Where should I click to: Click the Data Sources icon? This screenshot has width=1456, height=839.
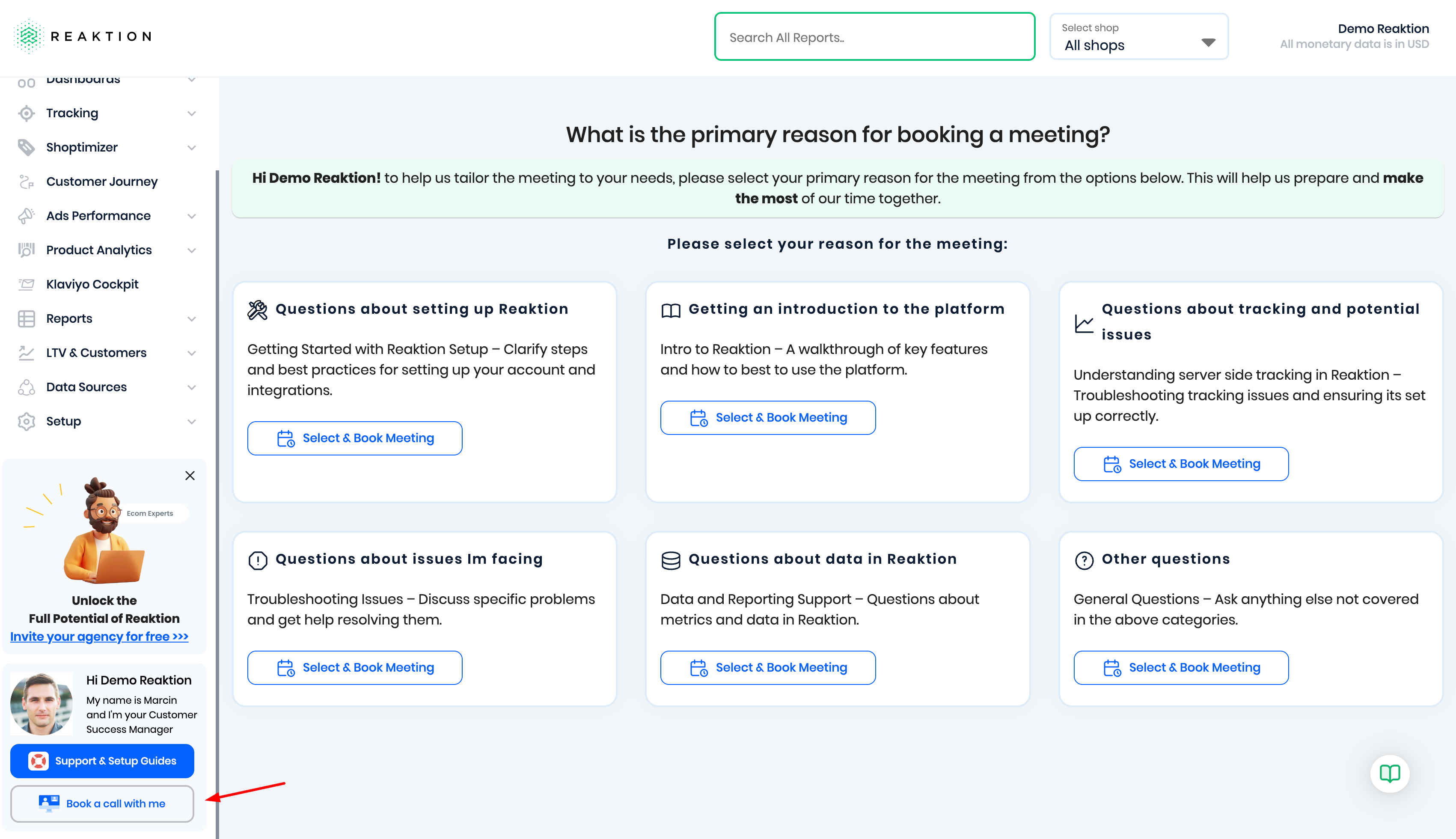[27, 387]
